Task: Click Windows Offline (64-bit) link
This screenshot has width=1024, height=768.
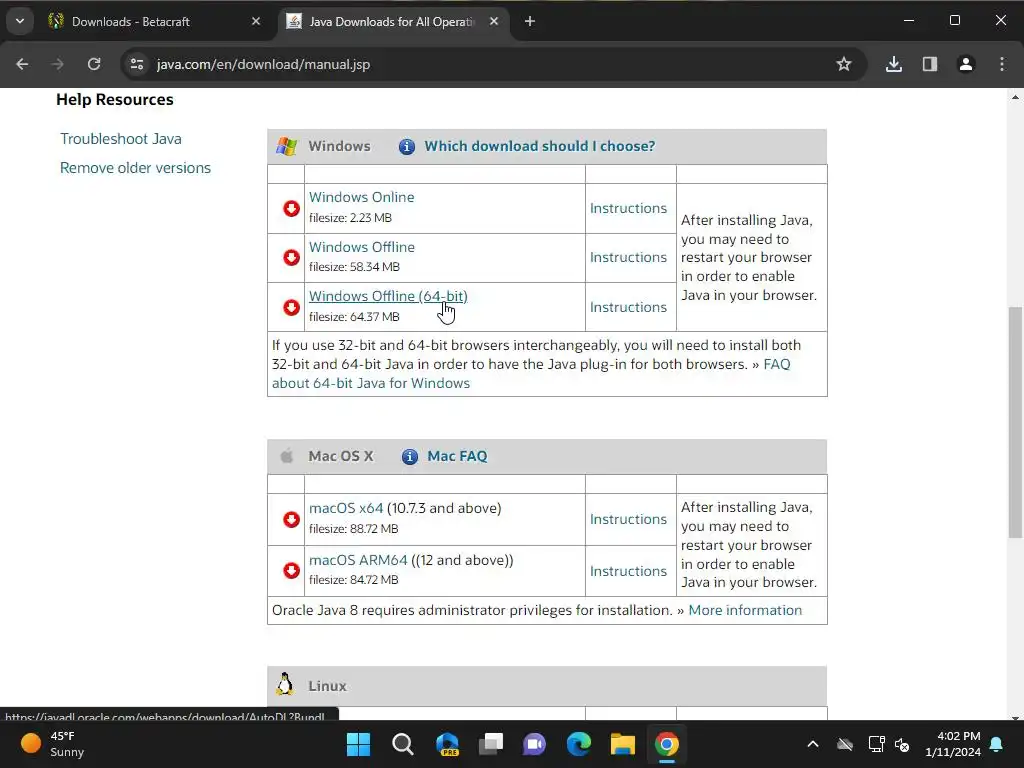Action: click(388, 296)
